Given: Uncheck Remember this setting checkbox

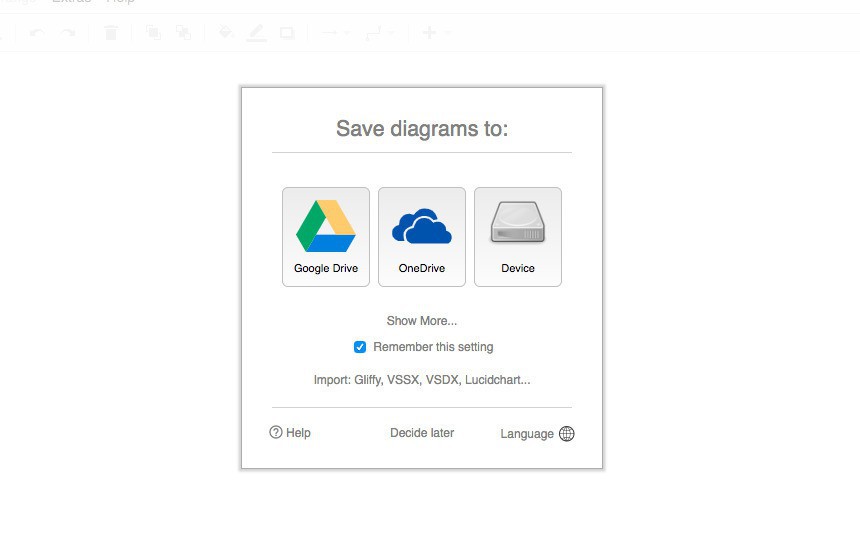Looking at the screenshot, I should pyautogui.click(x=360, y=347).
